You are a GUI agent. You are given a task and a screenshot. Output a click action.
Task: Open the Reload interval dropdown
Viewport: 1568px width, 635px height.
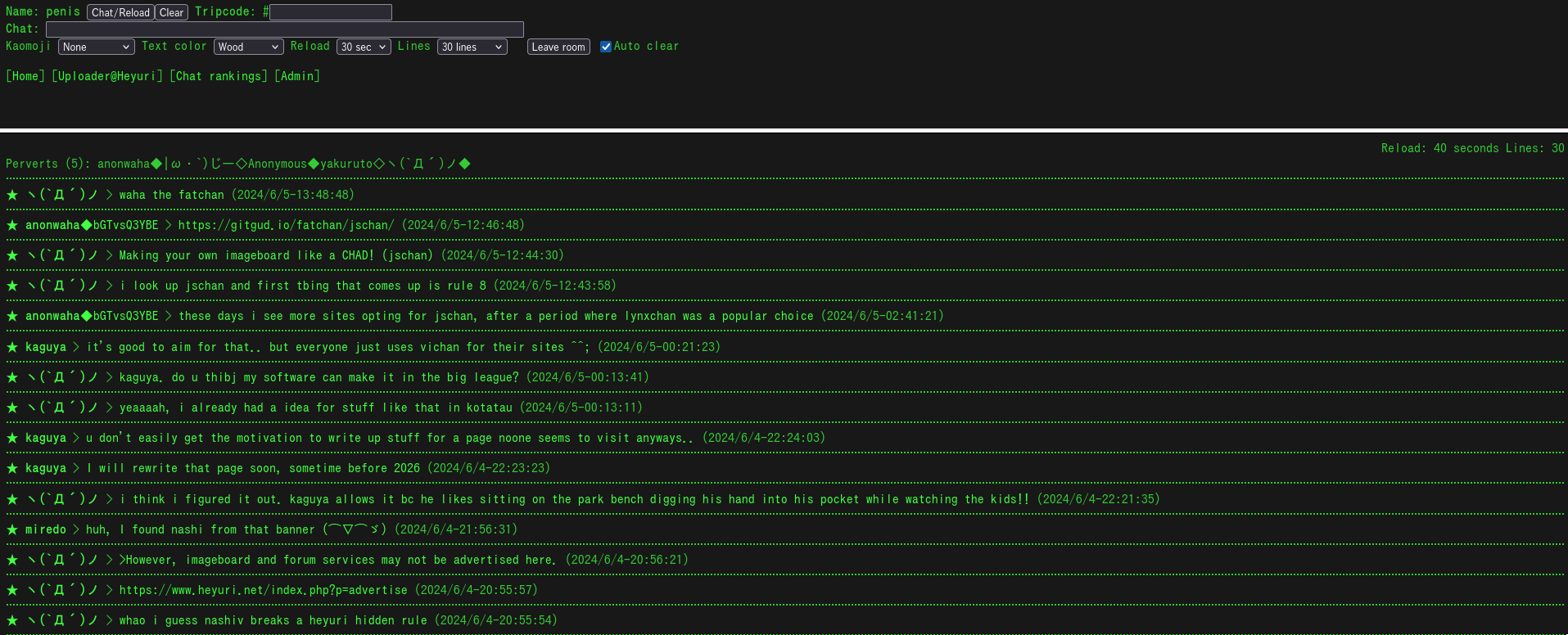pos(363,47)
